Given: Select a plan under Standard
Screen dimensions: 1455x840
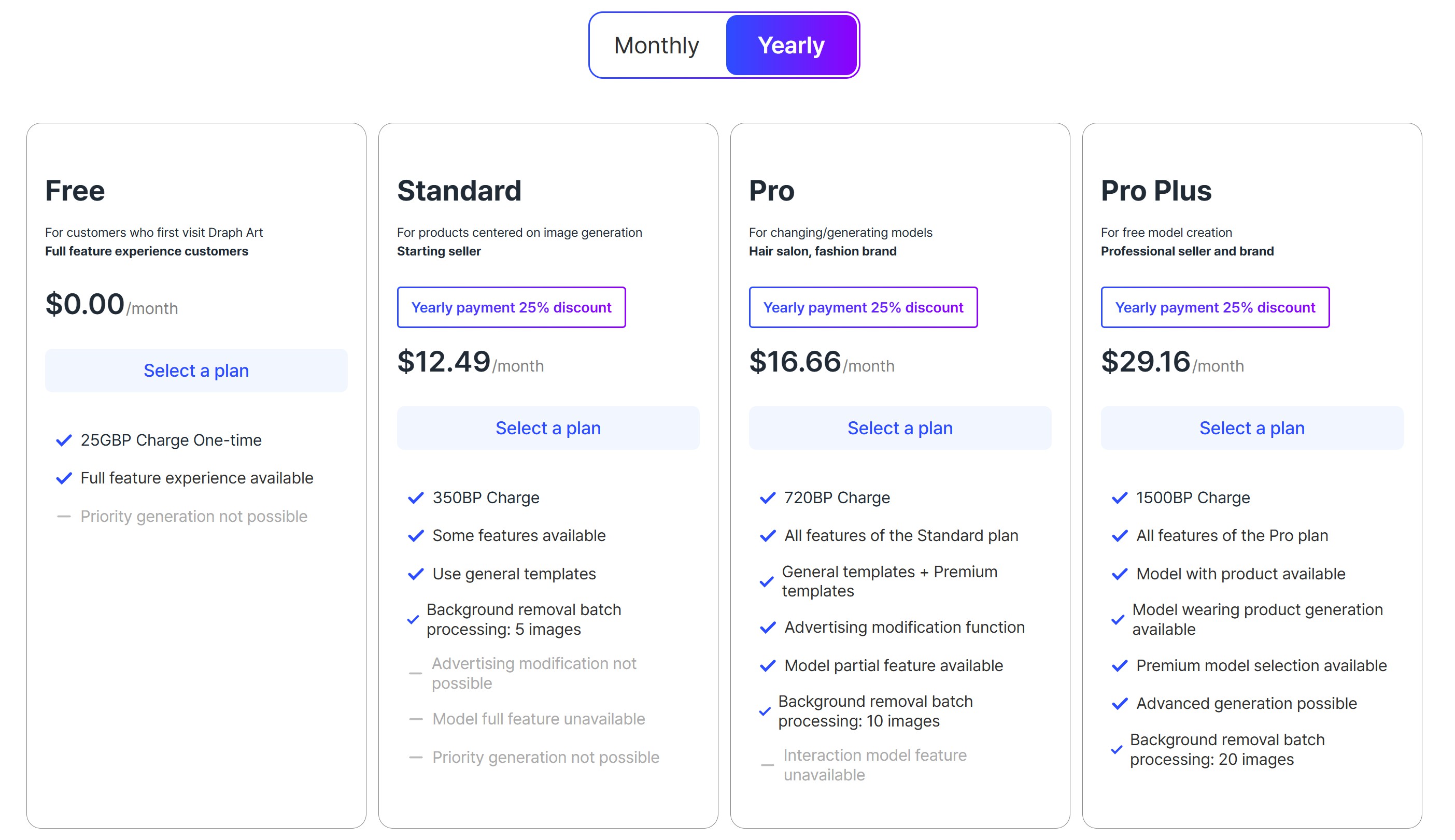Looking at the screenshot, I should click(548, 428).
